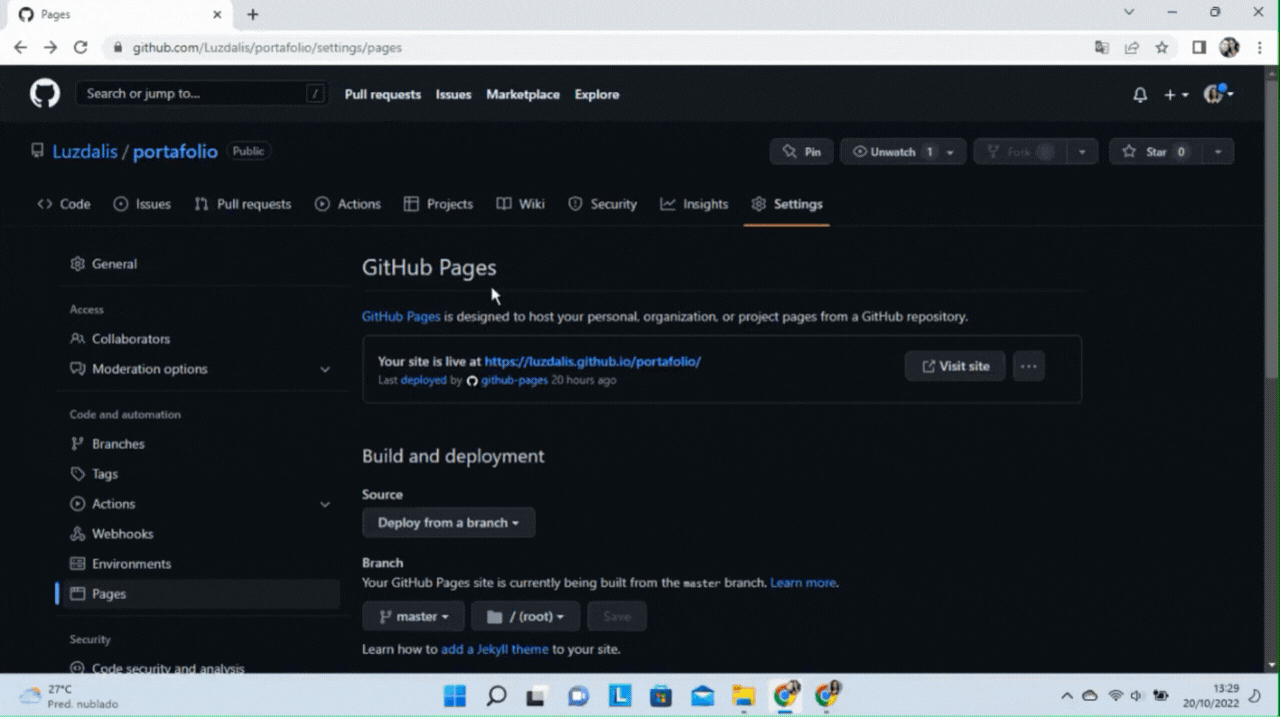Switch to the repository Issues tab

142,204
